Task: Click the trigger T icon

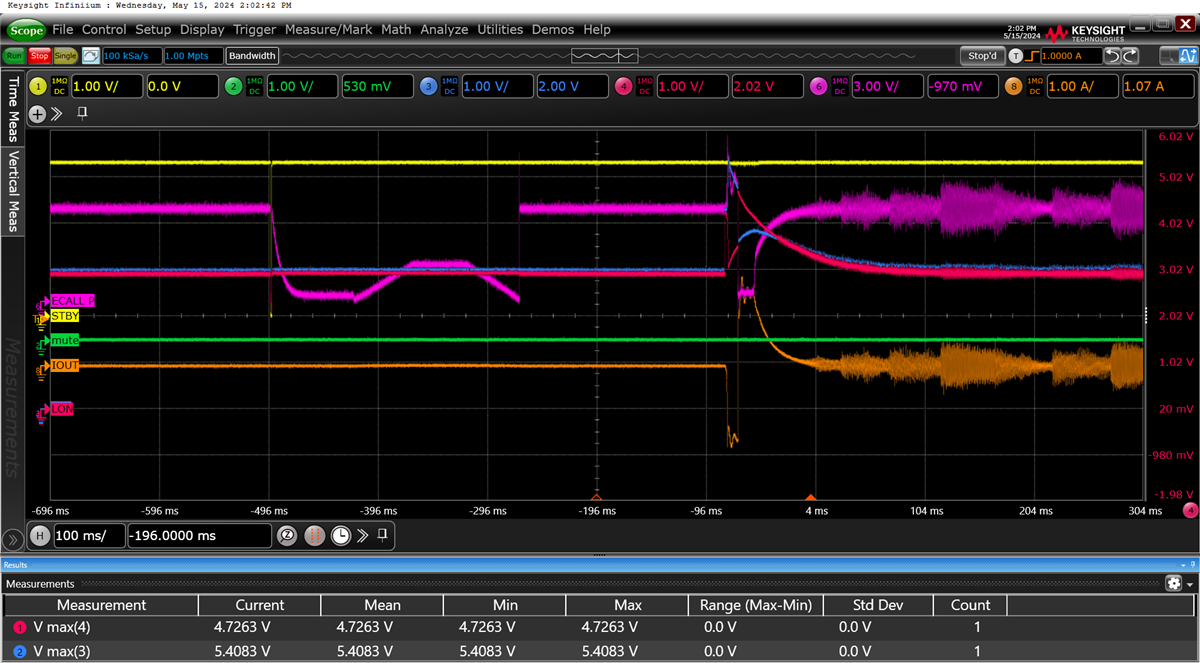Action: point(1016,56)
